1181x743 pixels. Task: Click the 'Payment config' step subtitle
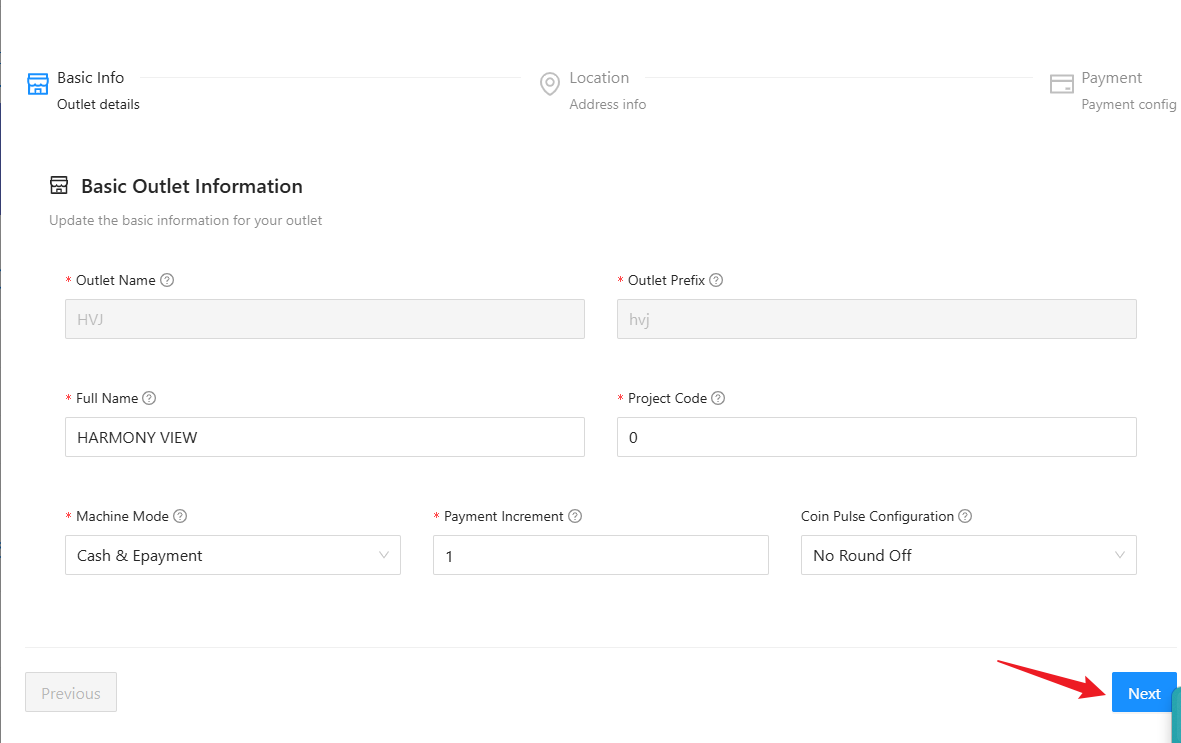(x=1129, y=105)
